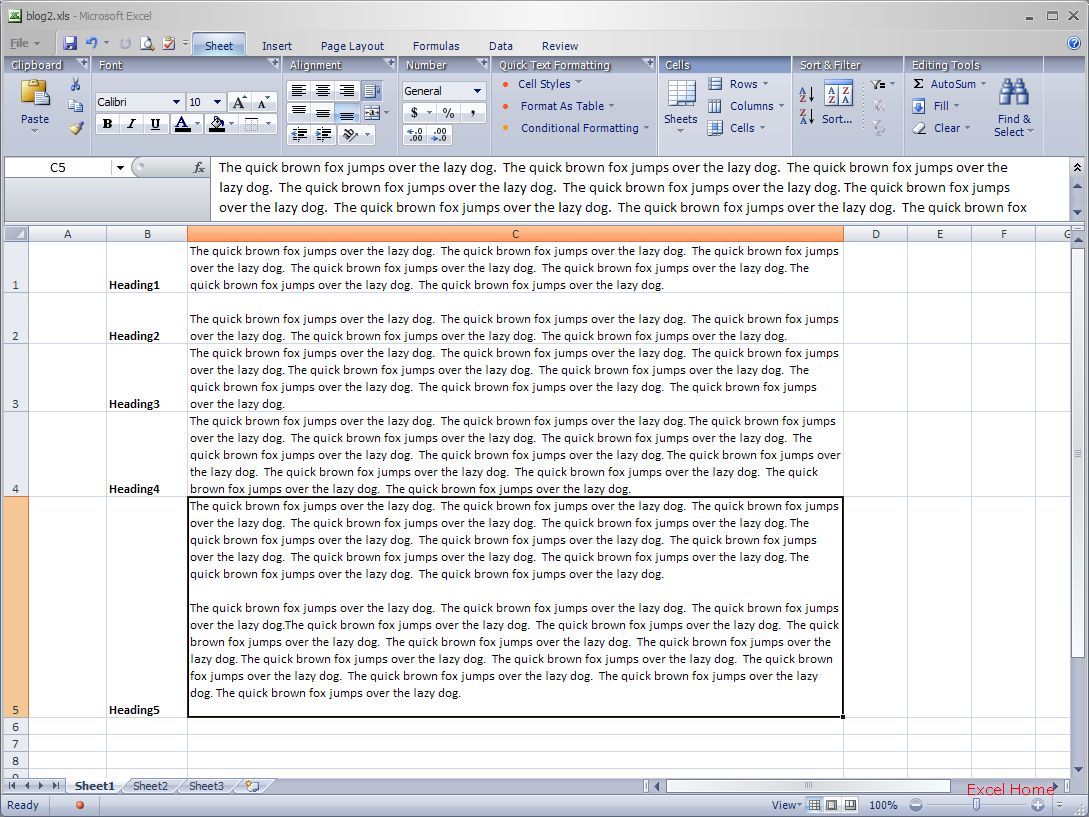This screenshot has height=817, width=1089.
Task: Click the Name Box showing C5
Action: (x=58, y=167)
